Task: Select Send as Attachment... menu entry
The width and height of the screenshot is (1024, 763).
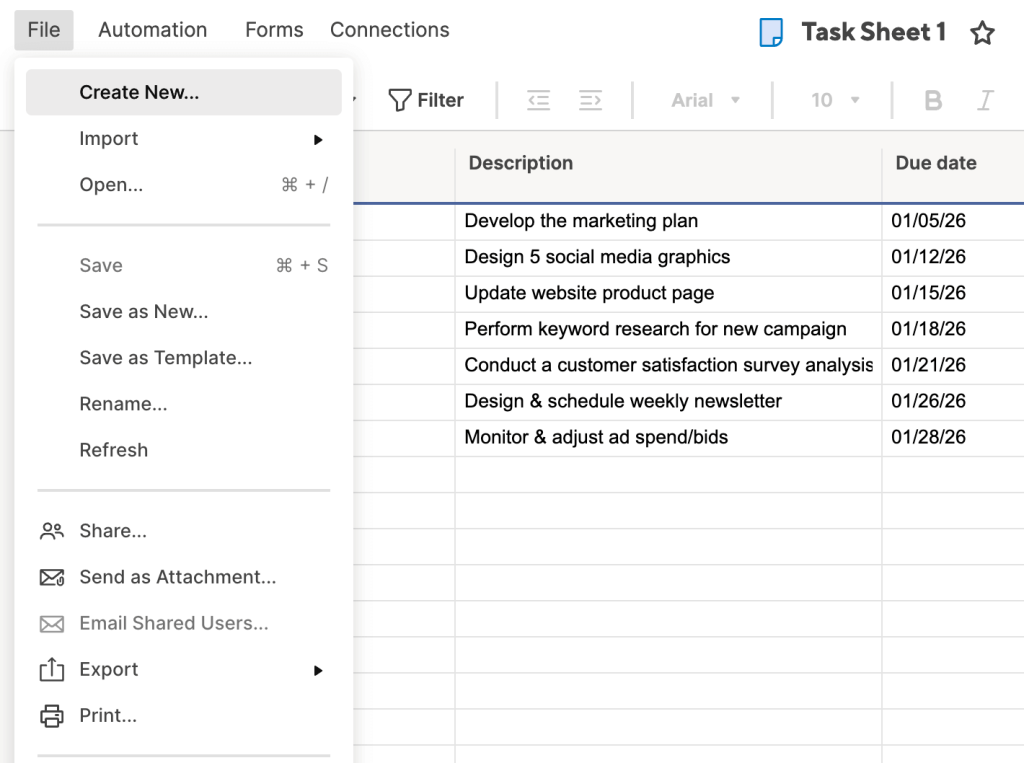Action: pyautogui.click(x=177, y=577)
